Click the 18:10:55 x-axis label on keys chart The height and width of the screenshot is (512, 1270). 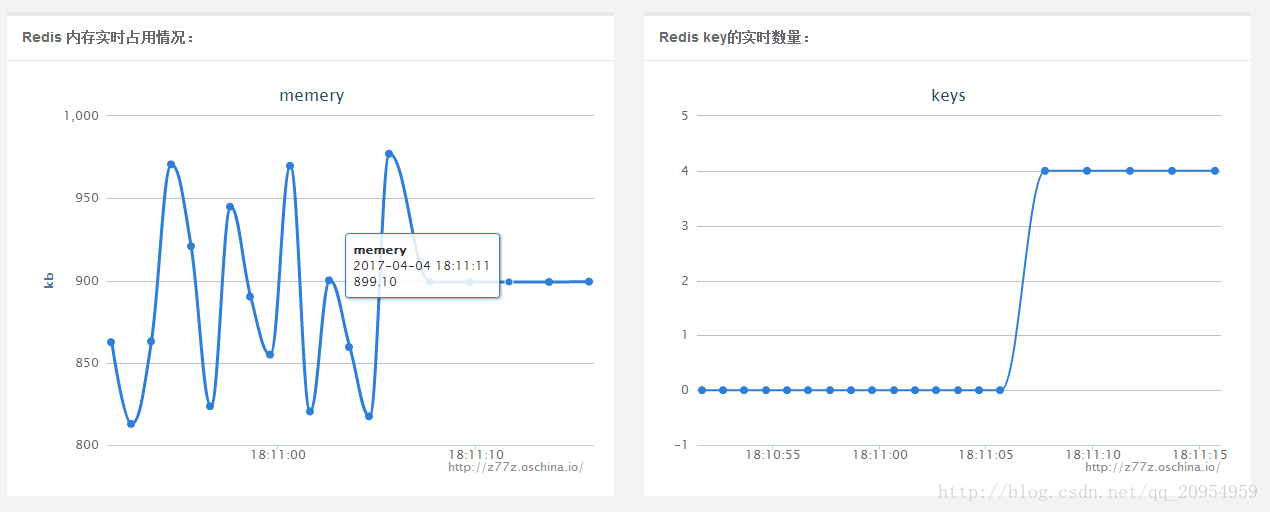pos(773,455)
